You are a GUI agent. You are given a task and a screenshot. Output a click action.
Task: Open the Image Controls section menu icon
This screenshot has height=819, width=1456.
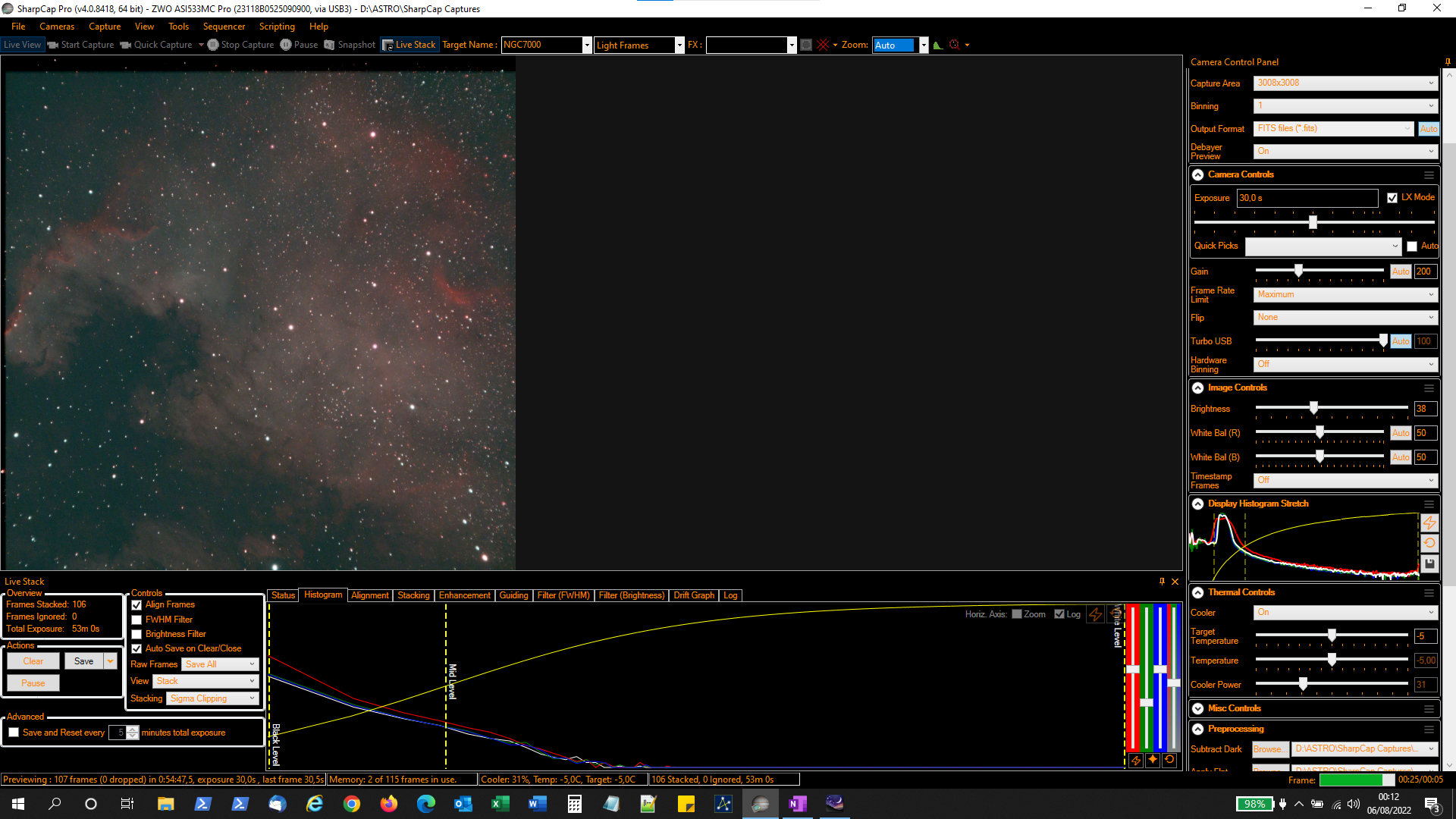(x=1429, y=388)
